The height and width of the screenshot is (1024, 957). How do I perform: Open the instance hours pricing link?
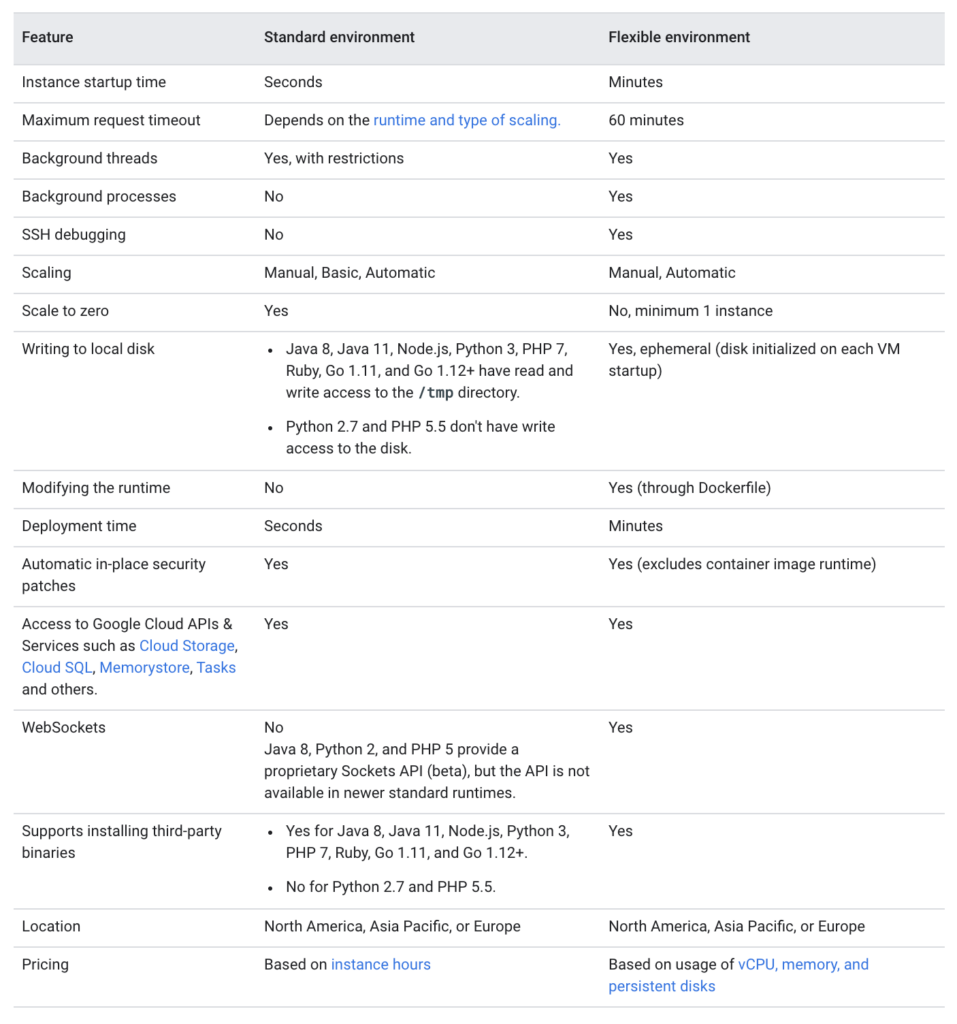[381, 965]
